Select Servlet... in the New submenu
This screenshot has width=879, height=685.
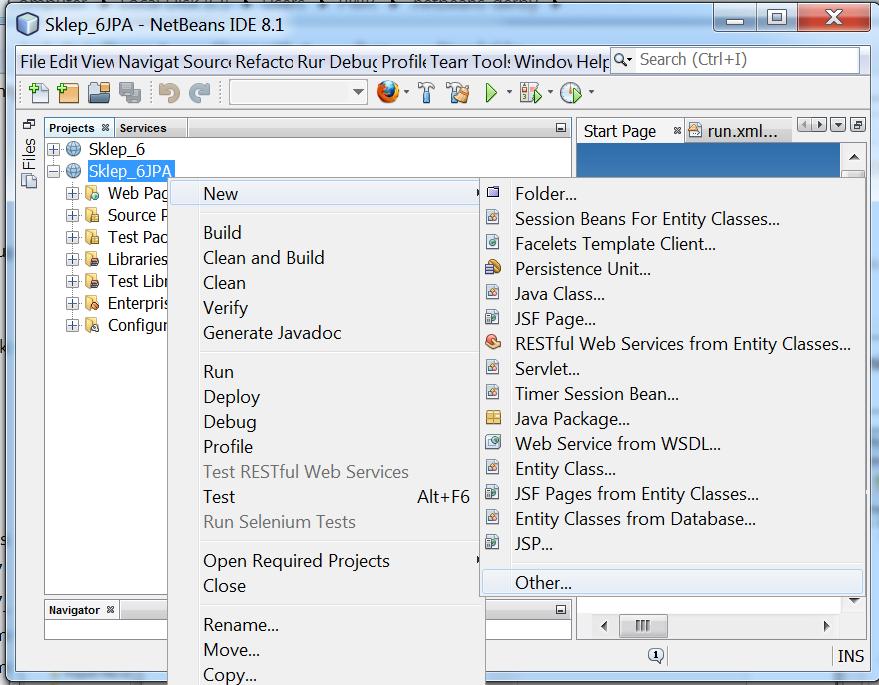[547, 369]
